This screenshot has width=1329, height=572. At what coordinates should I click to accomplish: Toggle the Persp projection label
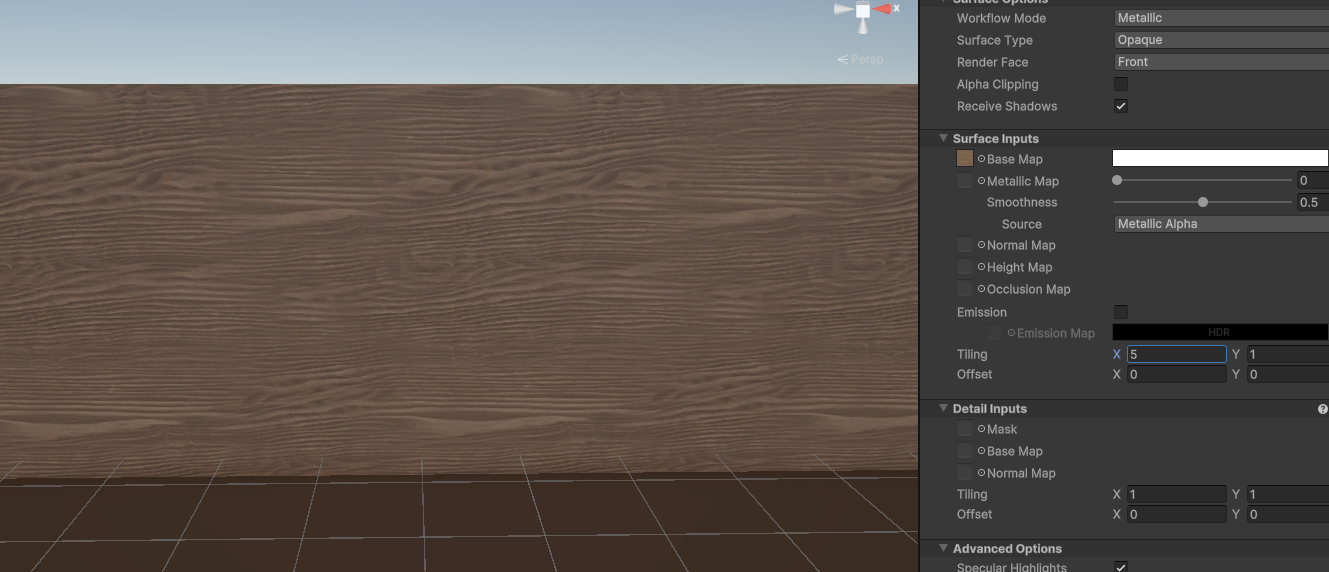[861, 59]
